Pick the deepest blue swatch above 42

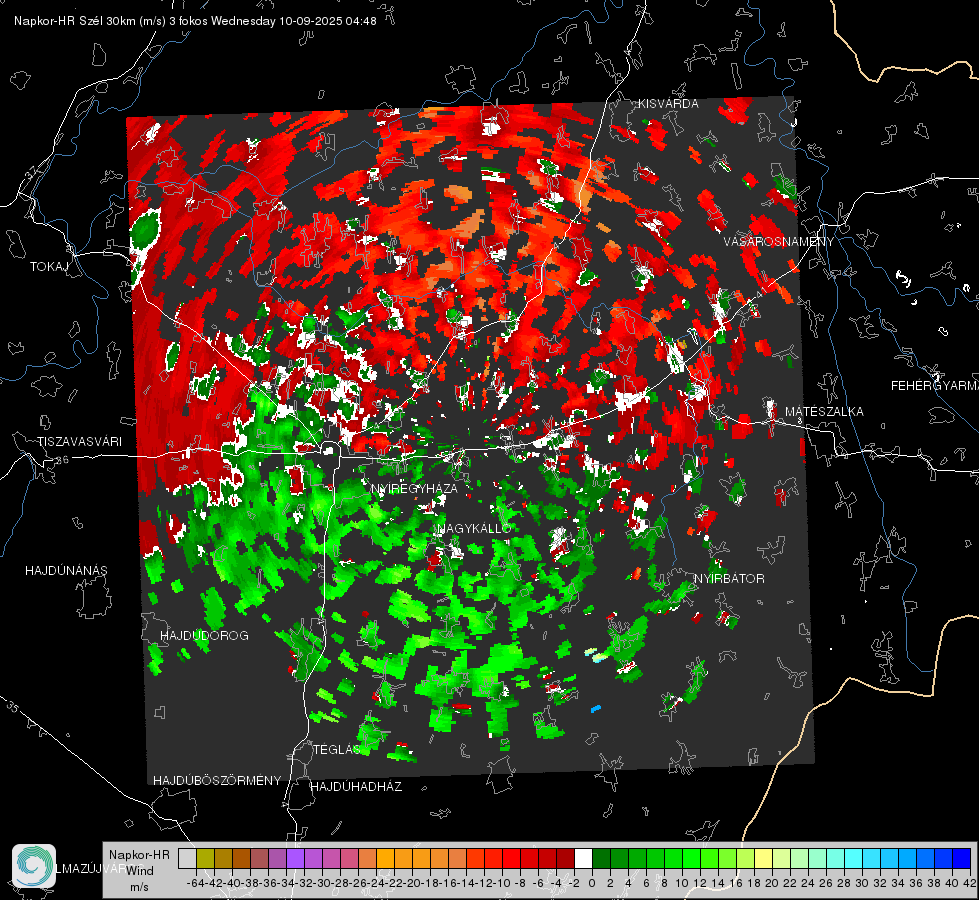(962, 859)
